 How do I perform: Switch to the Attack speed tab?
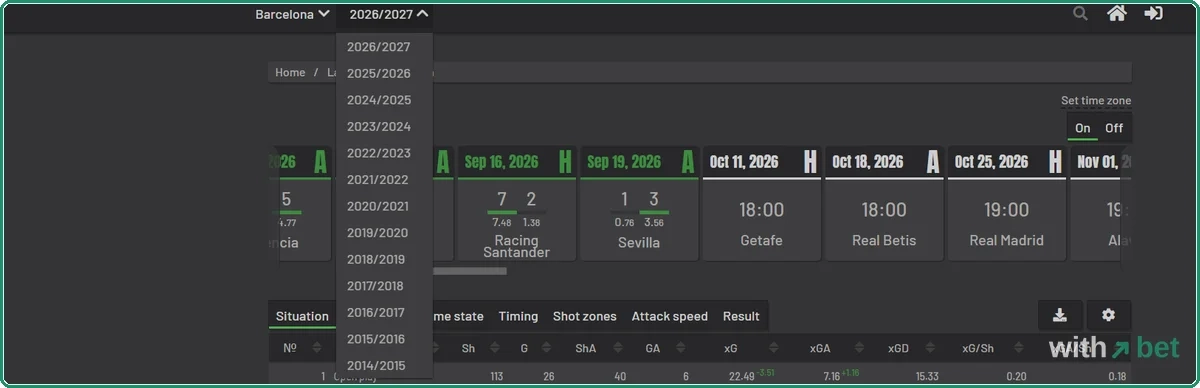click(x=670, y=316)
